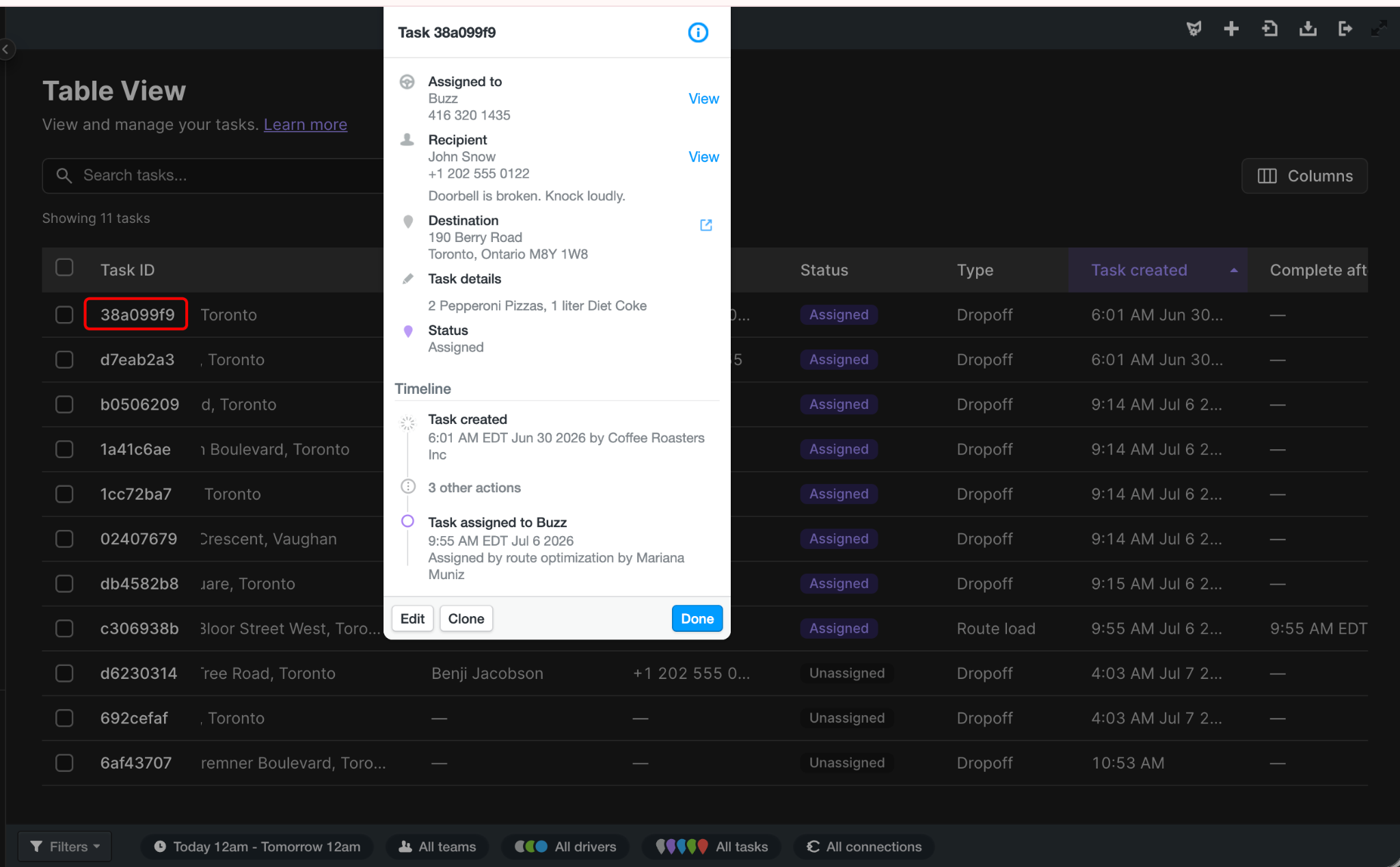The height and width of the screenshot is (867, 1400).
Task: Open the Learn more link
Action: coord(306,124)
